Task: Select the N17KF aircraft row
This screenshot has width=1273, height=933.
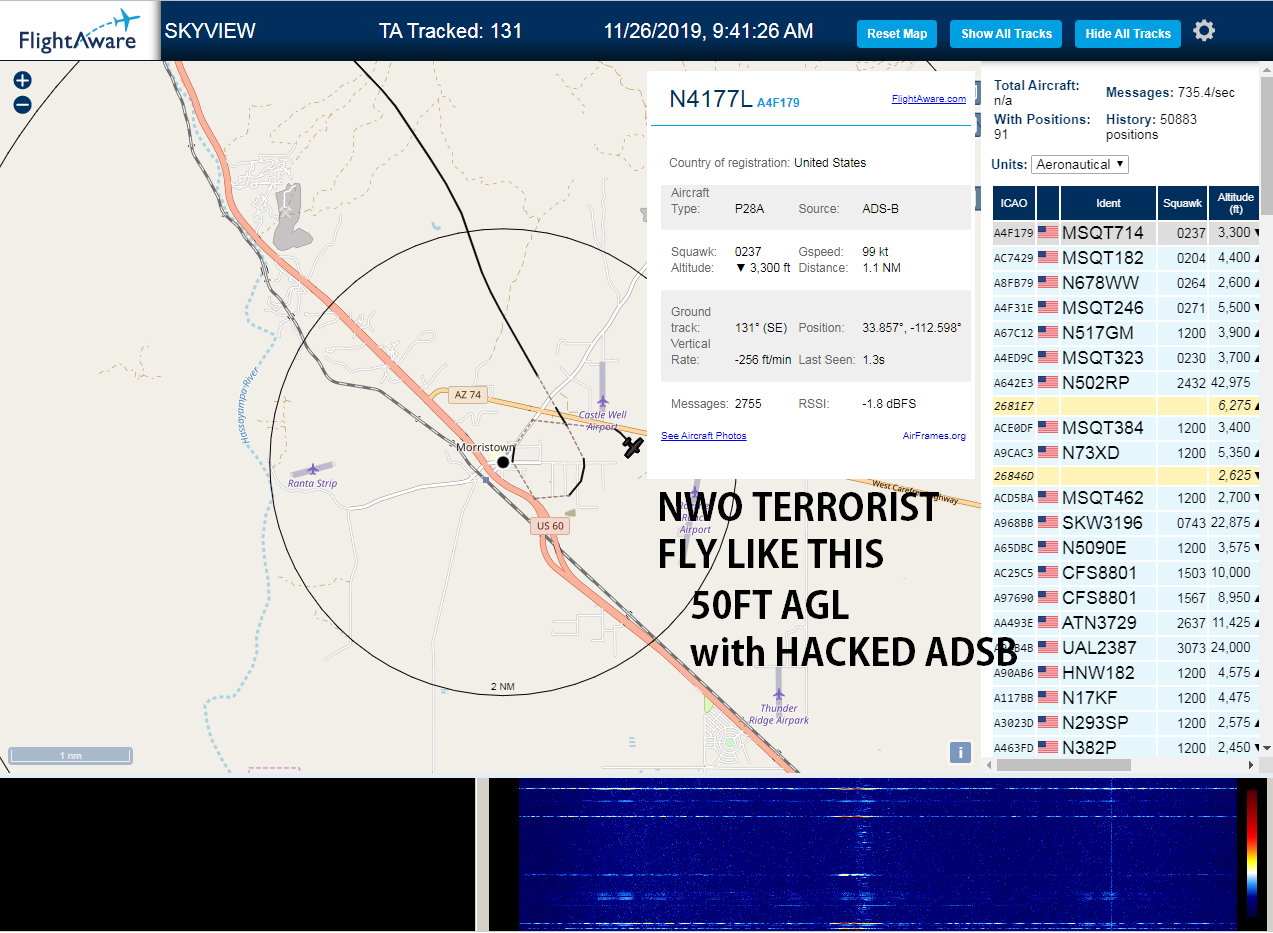Action: [x=1126, y=698]
